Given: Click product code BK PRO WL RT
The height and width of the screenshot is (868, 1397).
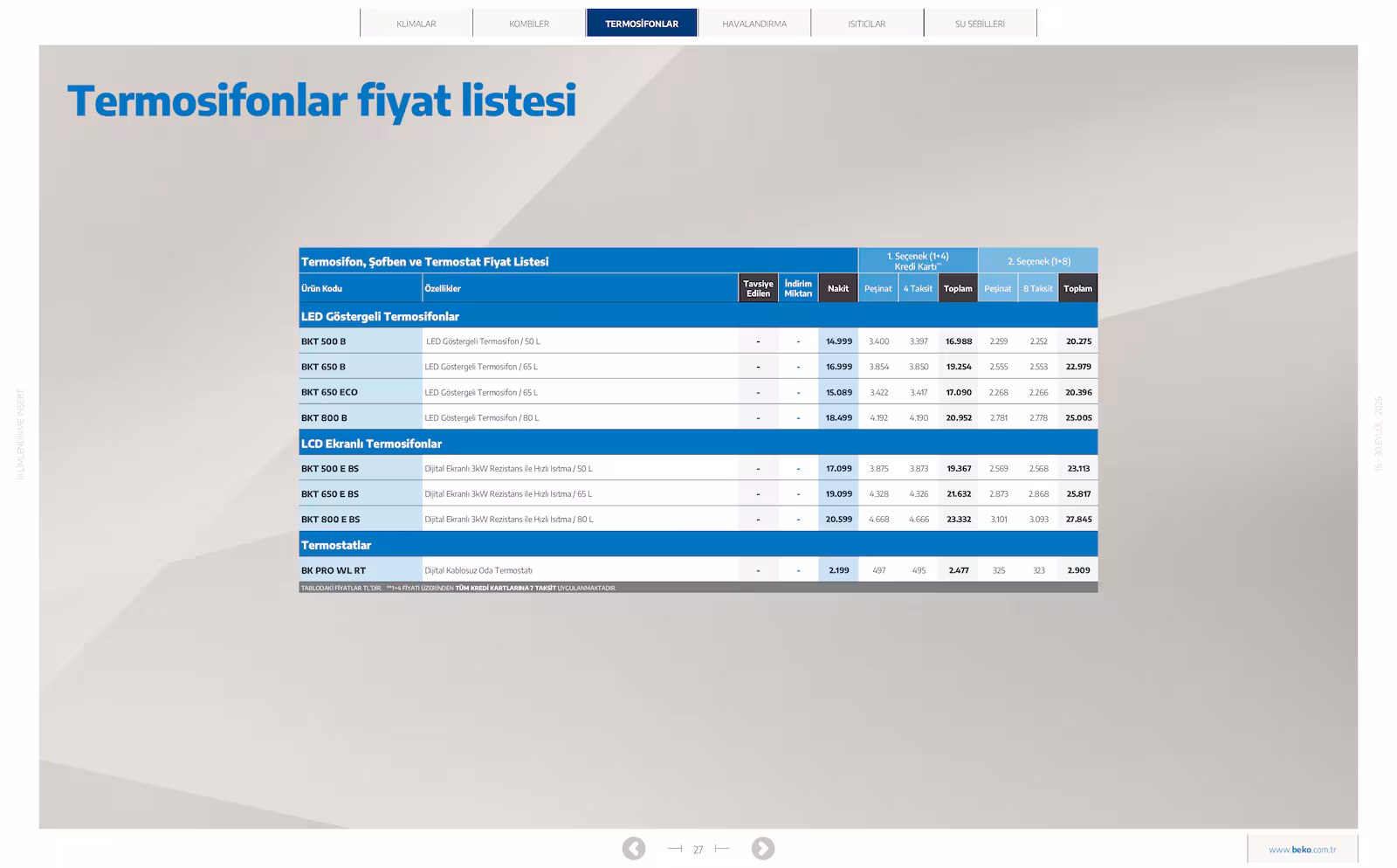Looking at the screenshot, I should coord(334,570).
